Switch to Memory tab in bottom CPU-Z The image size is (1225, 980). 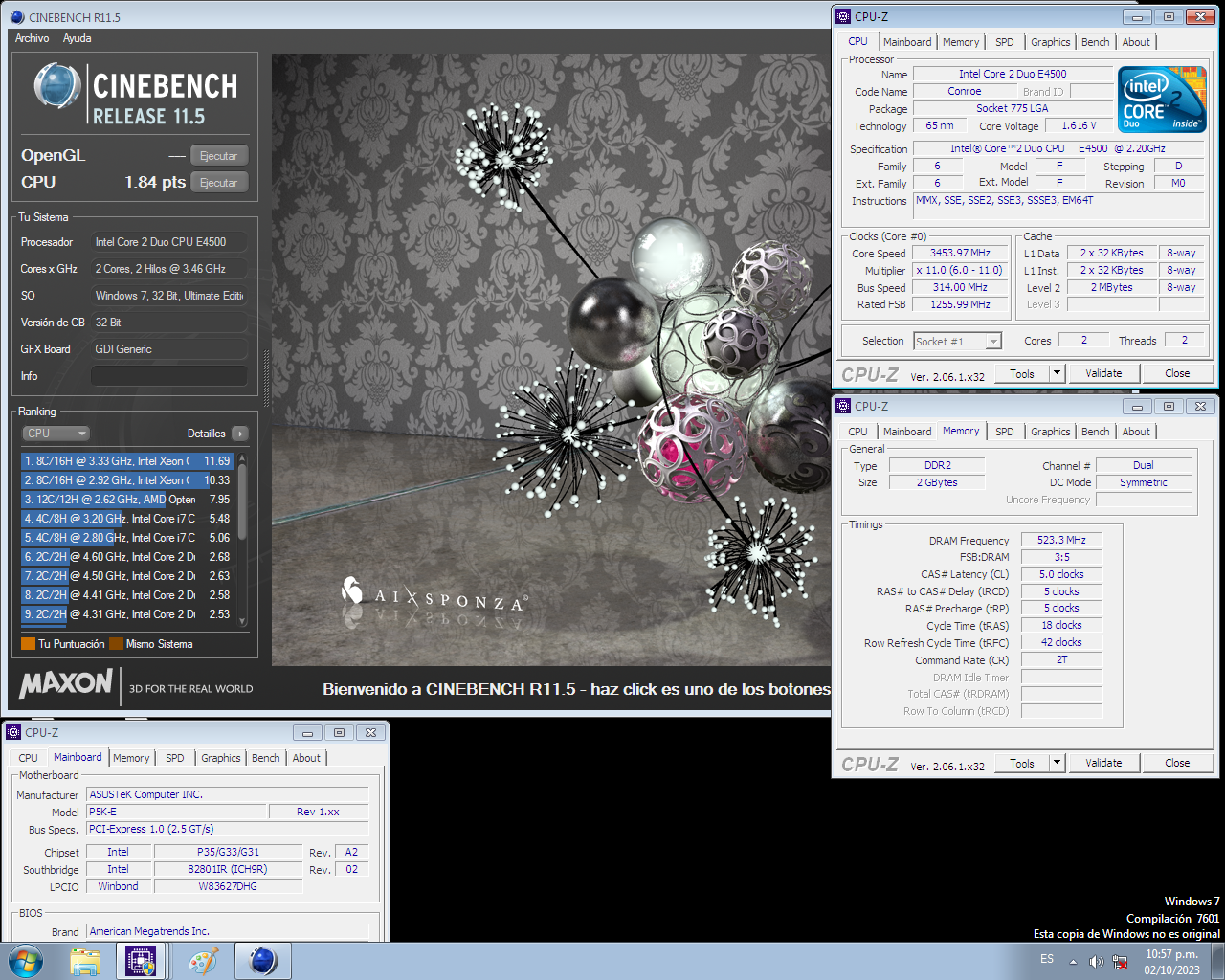(131, 758)
